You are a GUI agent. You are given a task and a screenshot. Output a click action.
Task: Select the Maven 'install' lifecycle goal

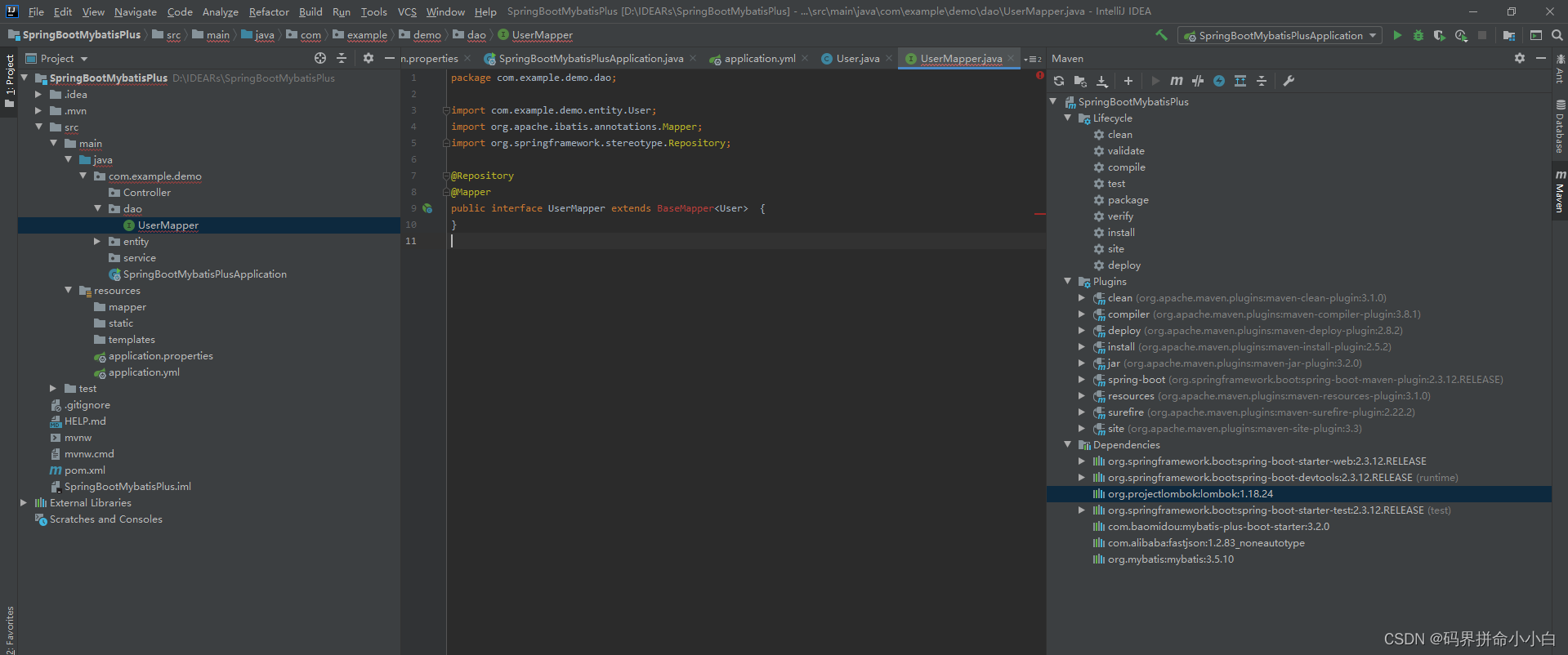(1121, 233)
